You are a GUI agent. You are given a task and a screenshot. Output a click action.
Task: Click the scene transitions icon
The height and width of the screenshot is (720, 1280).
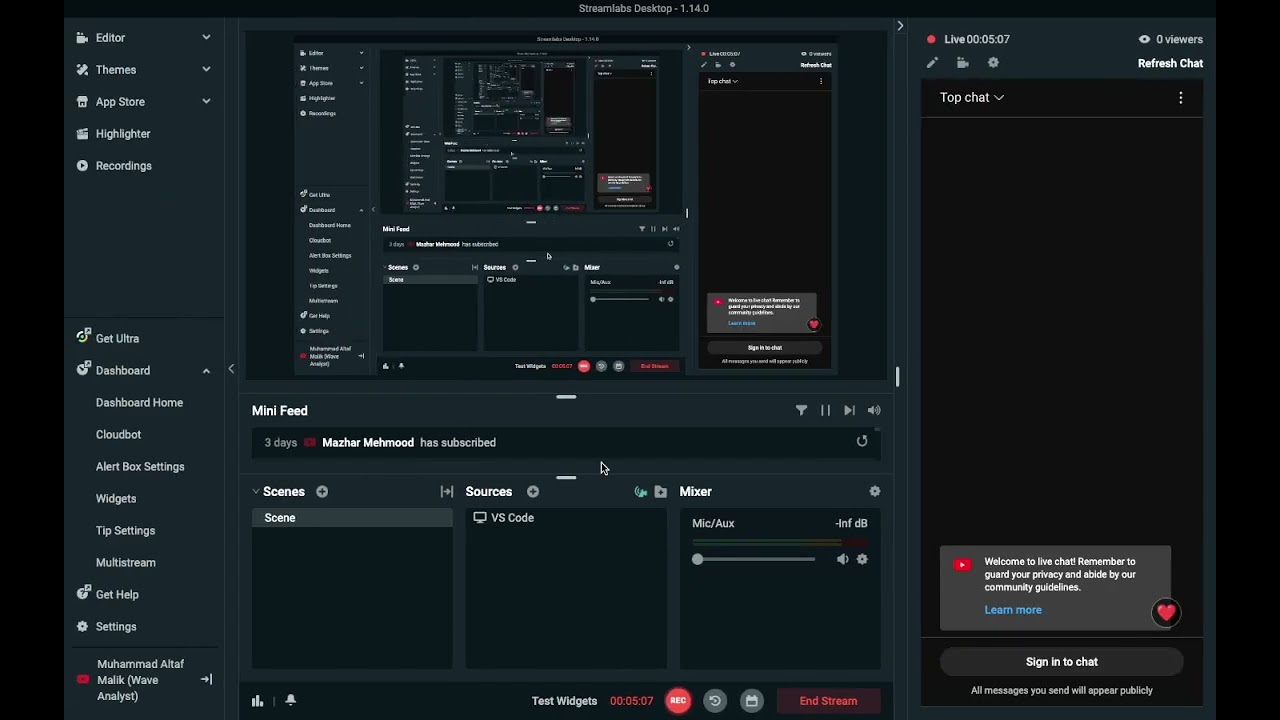tap(447, 492)
